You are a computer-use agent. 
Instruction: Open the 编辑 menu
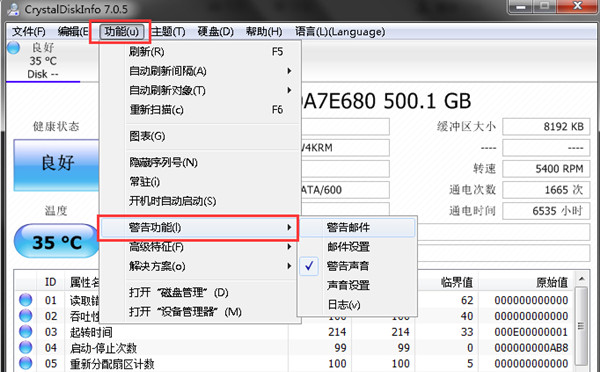[x=73, y=31]
